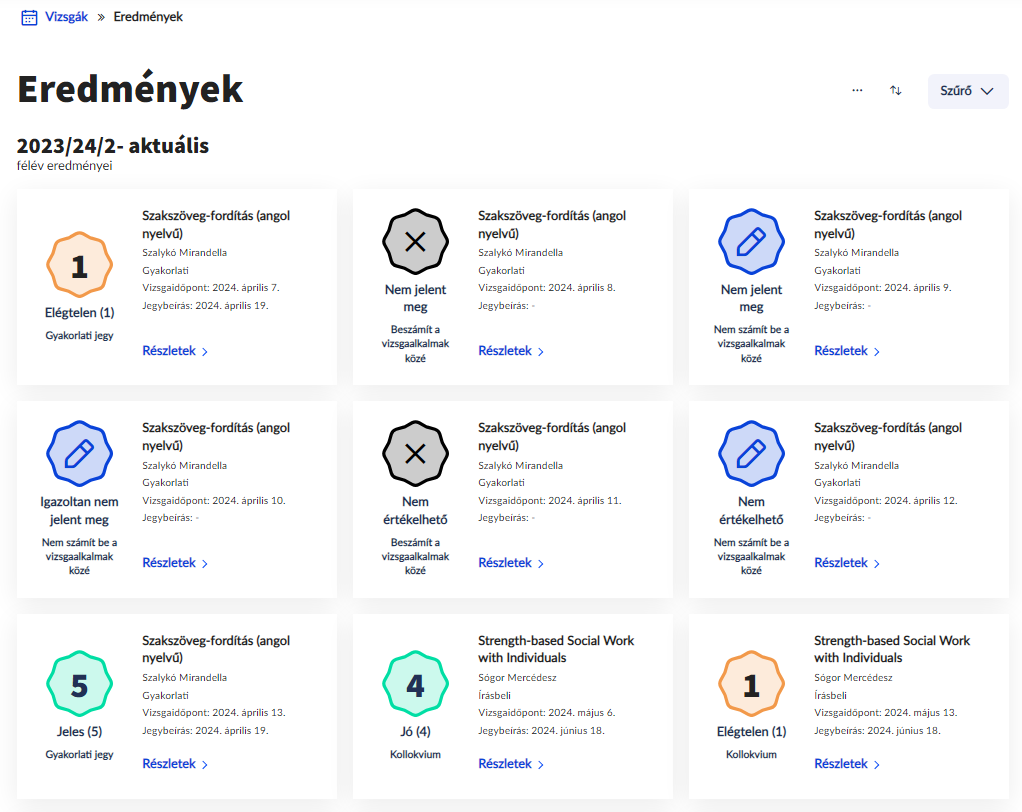Click the green Jeles 5 grade badge
The height and width of the screenshot is (812, 1022).
coord(79,684)
